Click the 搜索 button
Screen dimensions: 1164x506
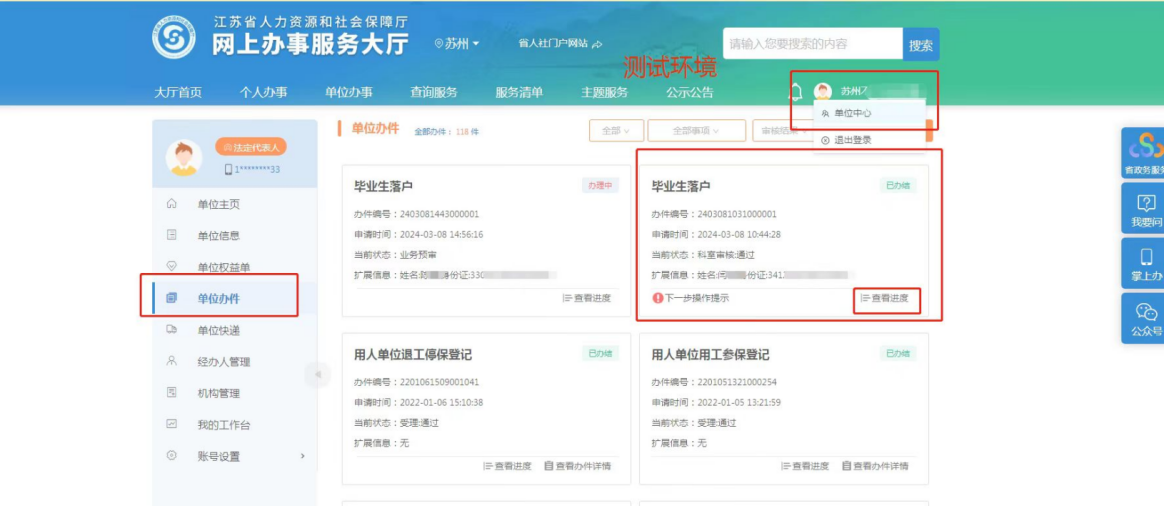pyautogui.click(x=920, y=45)
